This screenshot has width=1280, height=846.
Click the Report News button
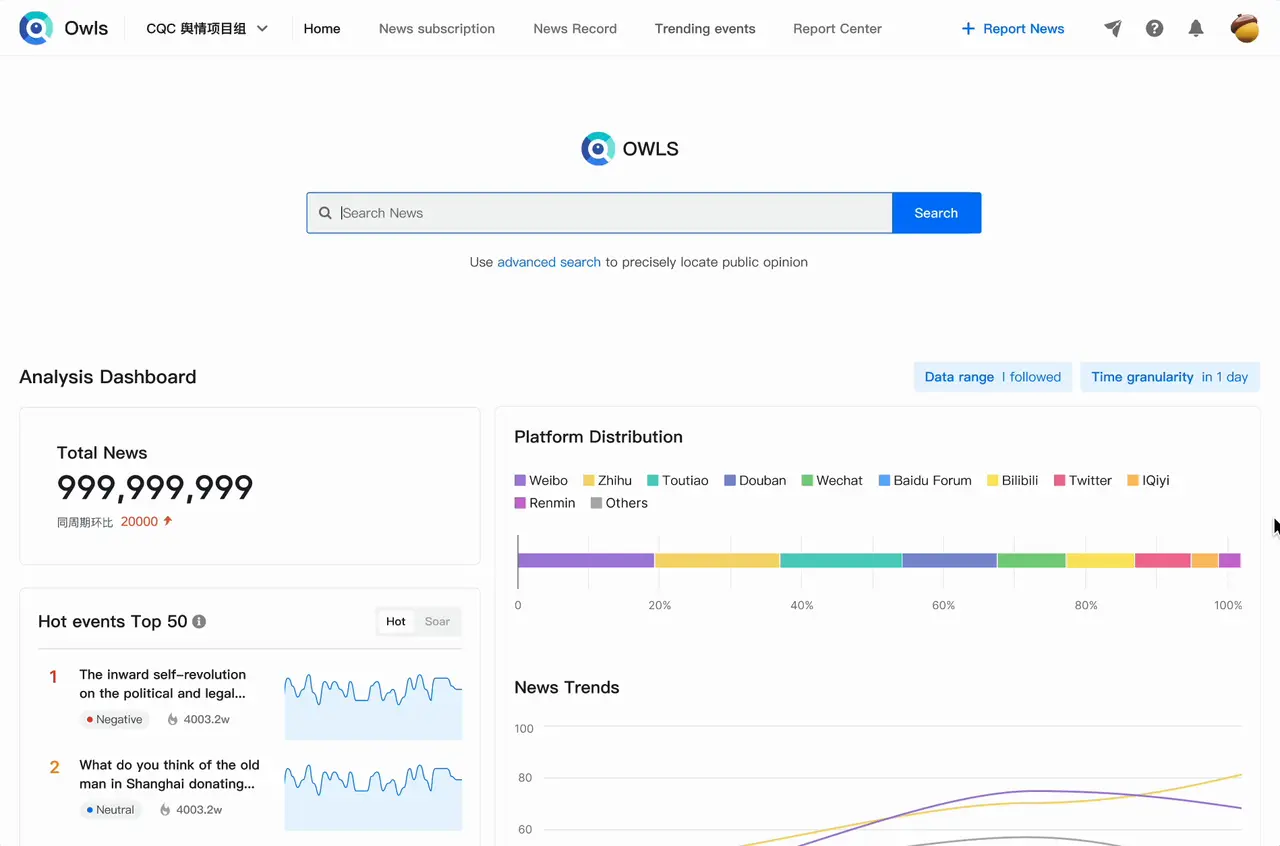coord(1012,29)
